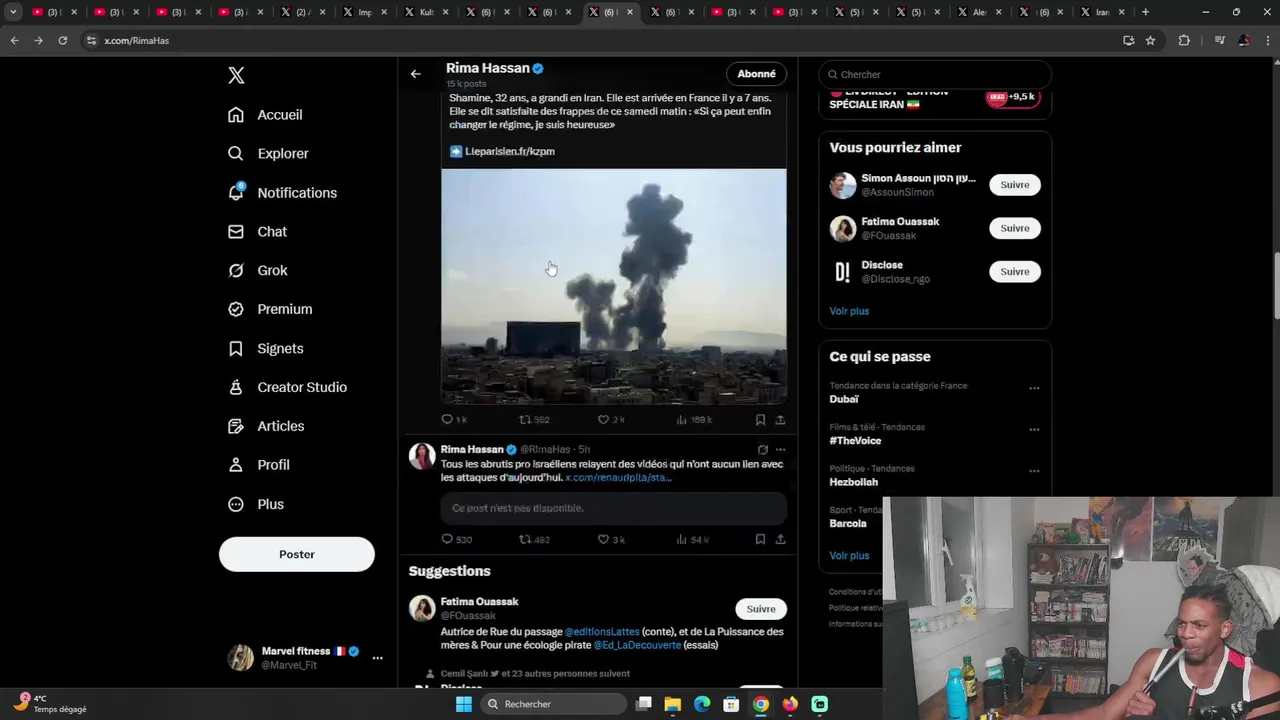
Task: Follow Fatima Ouassak in Vous pourriez aimer
Action: pos(1015,228)
